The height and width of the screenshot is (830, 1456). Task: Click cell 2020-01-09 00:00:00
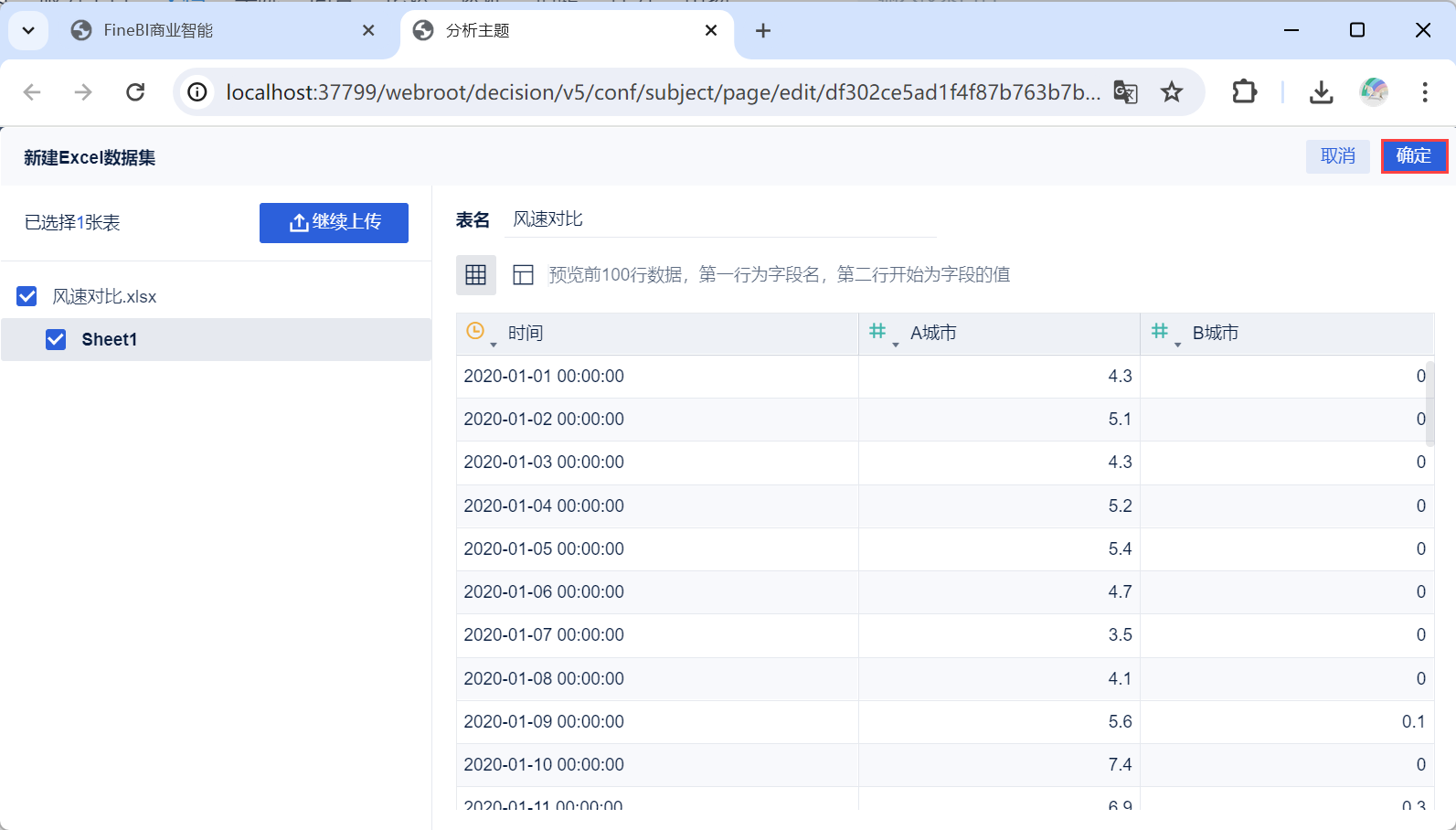[658, 722]
